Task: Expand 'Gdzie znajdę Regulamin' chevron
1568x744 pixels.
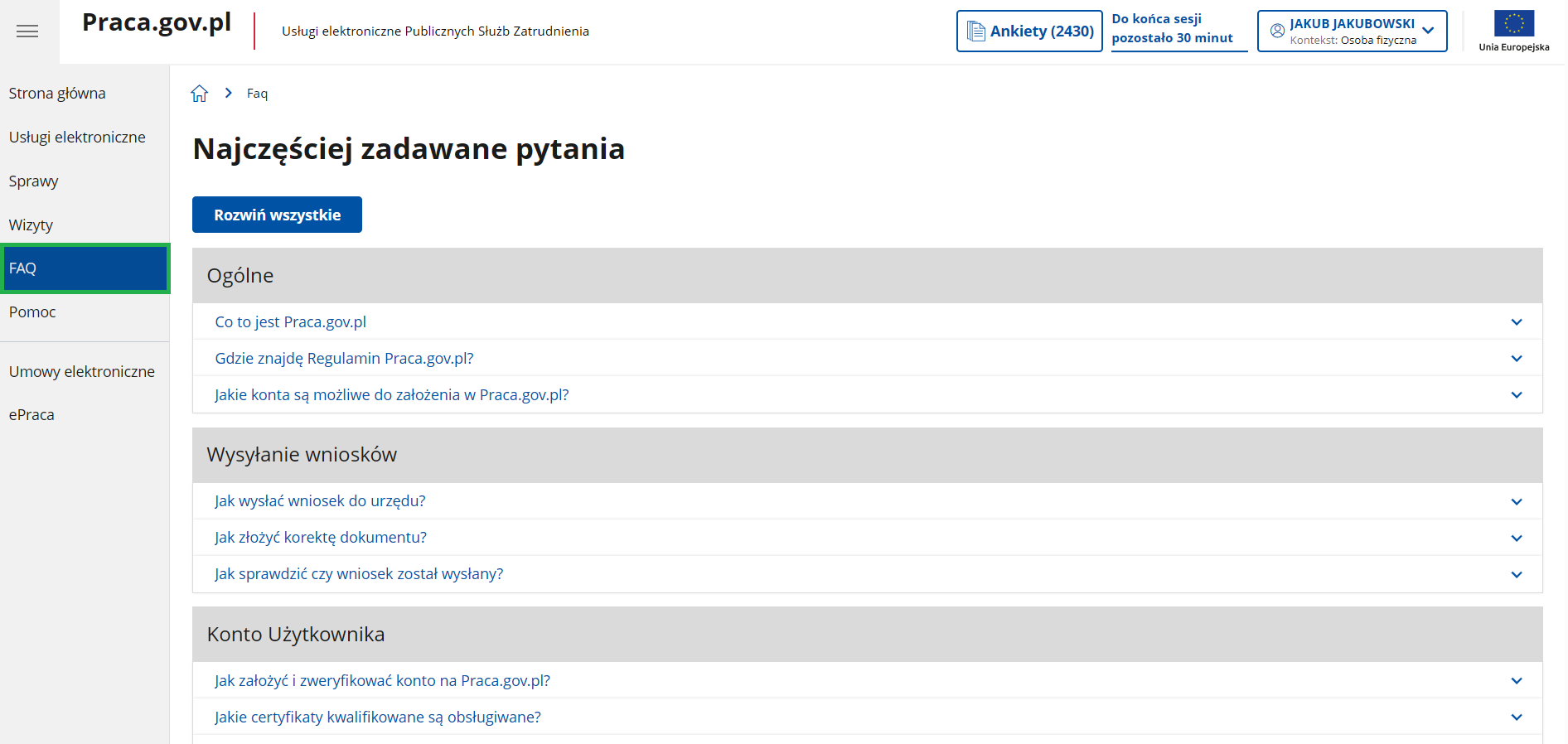Action: pyautogui.click(x=1517, y=359)
